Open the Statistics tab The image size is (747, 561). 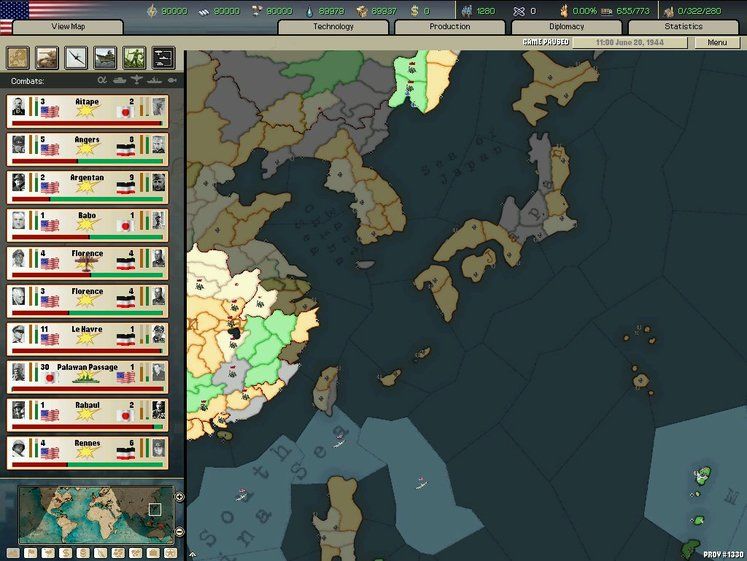point(683,27)
